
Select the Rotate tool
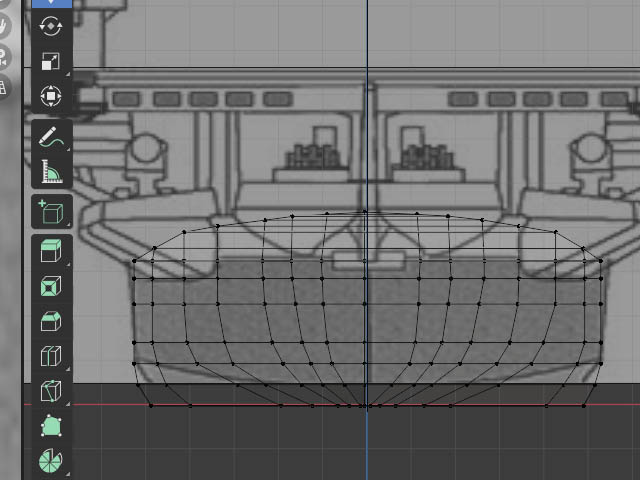pos(51,27)
